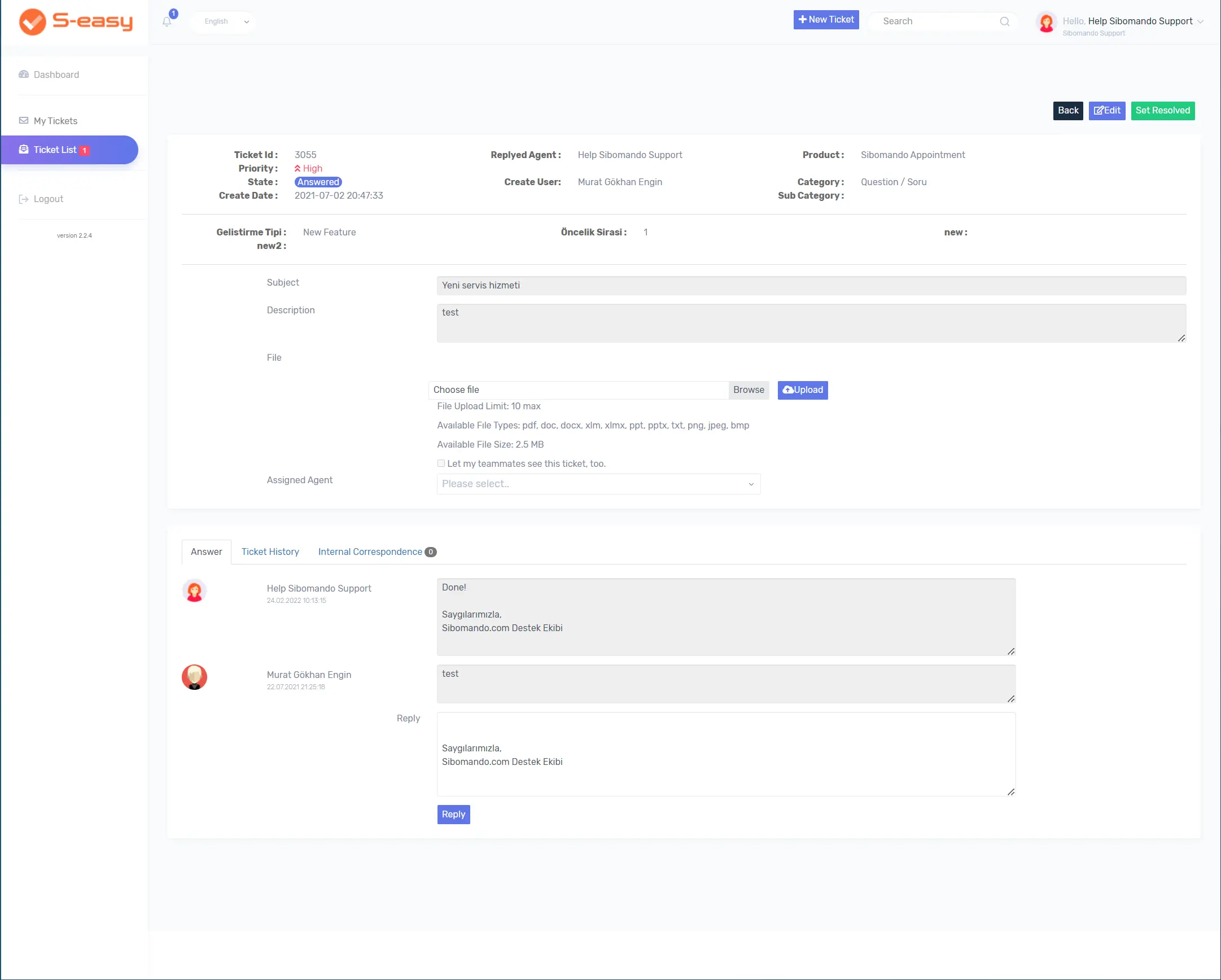Click the Internal Correspondence count badge
The width and height of the screenshot is (1221, 980).
[x=430, y=552]
